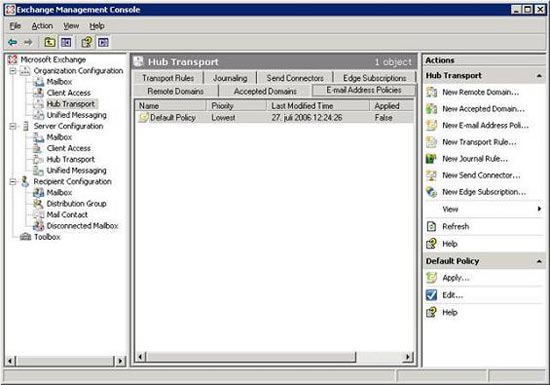Click the New Journal Rule icon
This screenshot has height=385, width=550.
coord(431,158)
